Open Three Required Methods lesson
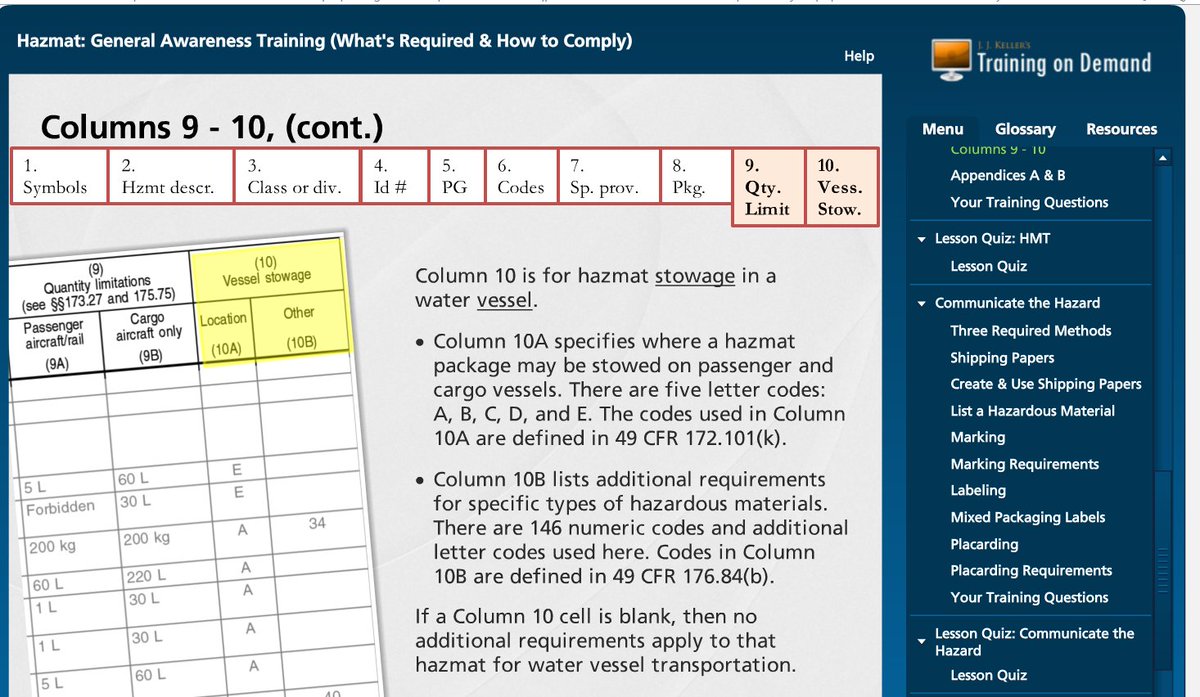This screenshot has width=1200, height=697. click(x=1030, y=331)
